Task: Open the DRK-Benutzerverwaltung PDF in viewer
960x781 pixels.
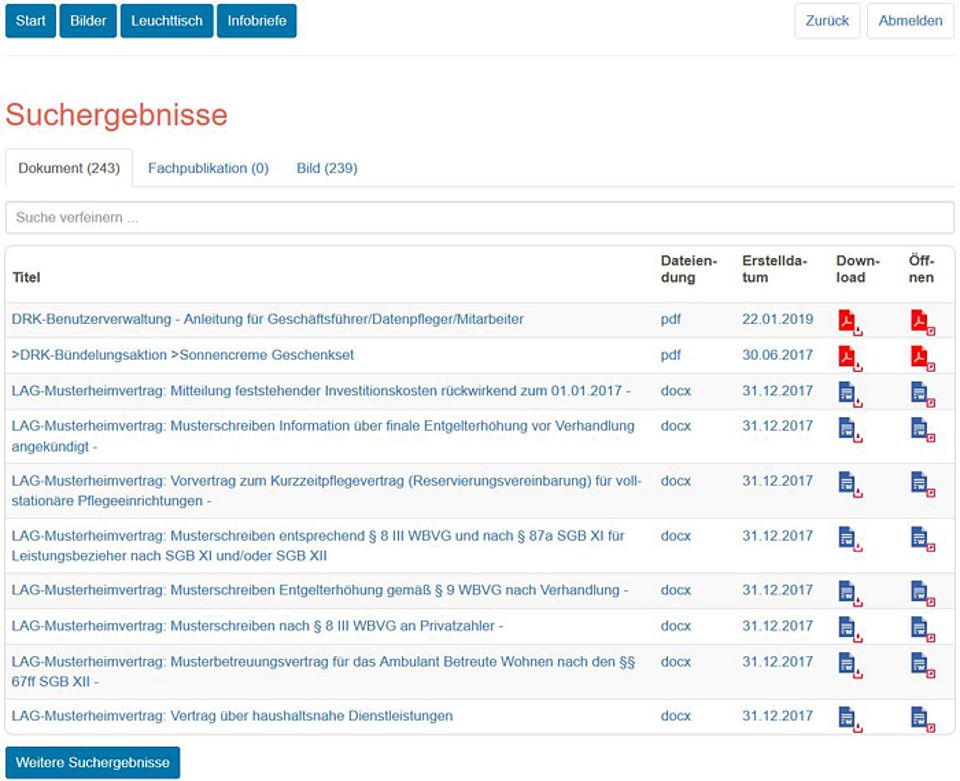Action: pos(922,321)
